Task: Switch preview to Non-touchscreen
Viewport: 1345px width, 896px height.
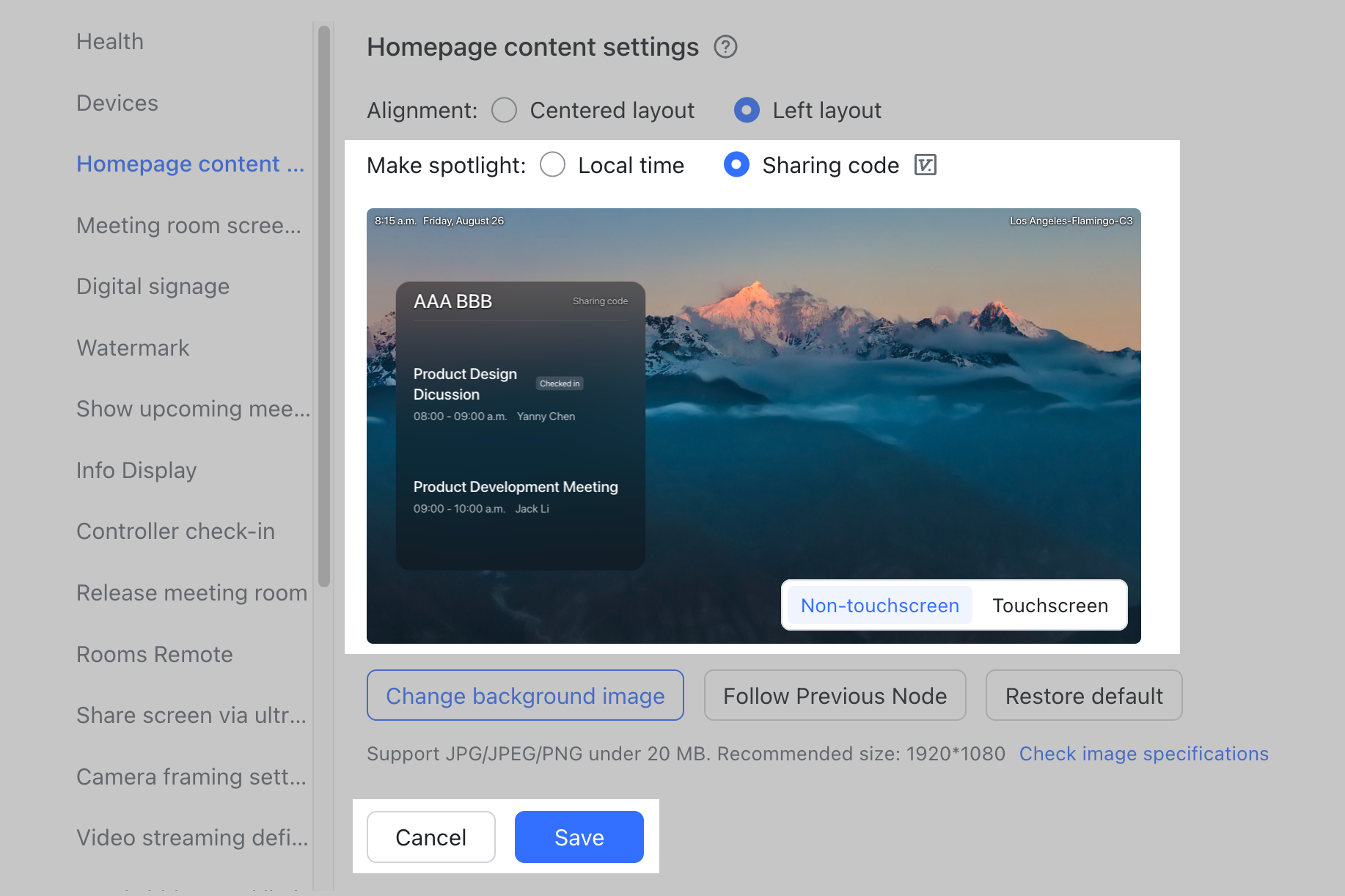Action: click(x=879, y=606)
